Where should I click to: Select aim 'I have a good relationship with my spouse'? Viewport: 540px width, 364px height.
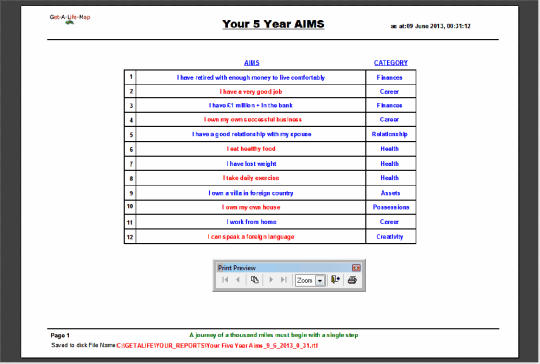point(252,134)
